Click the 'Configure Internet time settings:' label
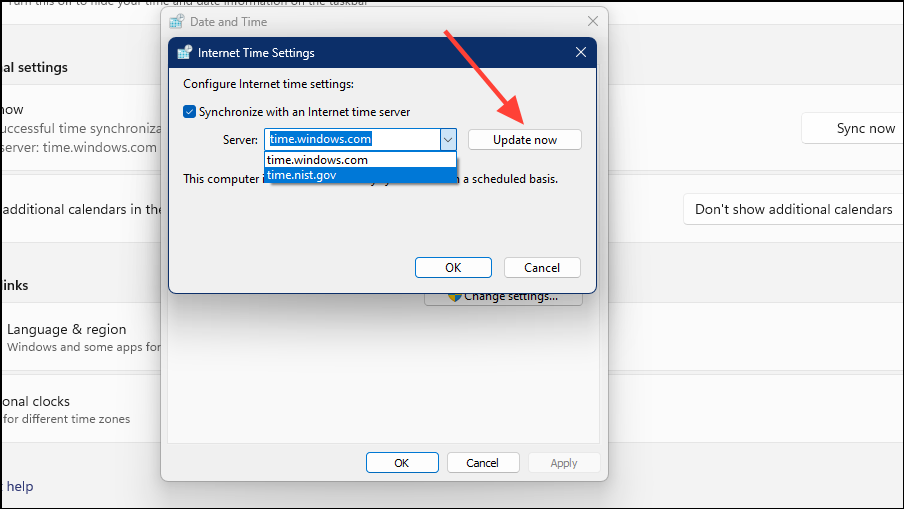 pos(269,84)
